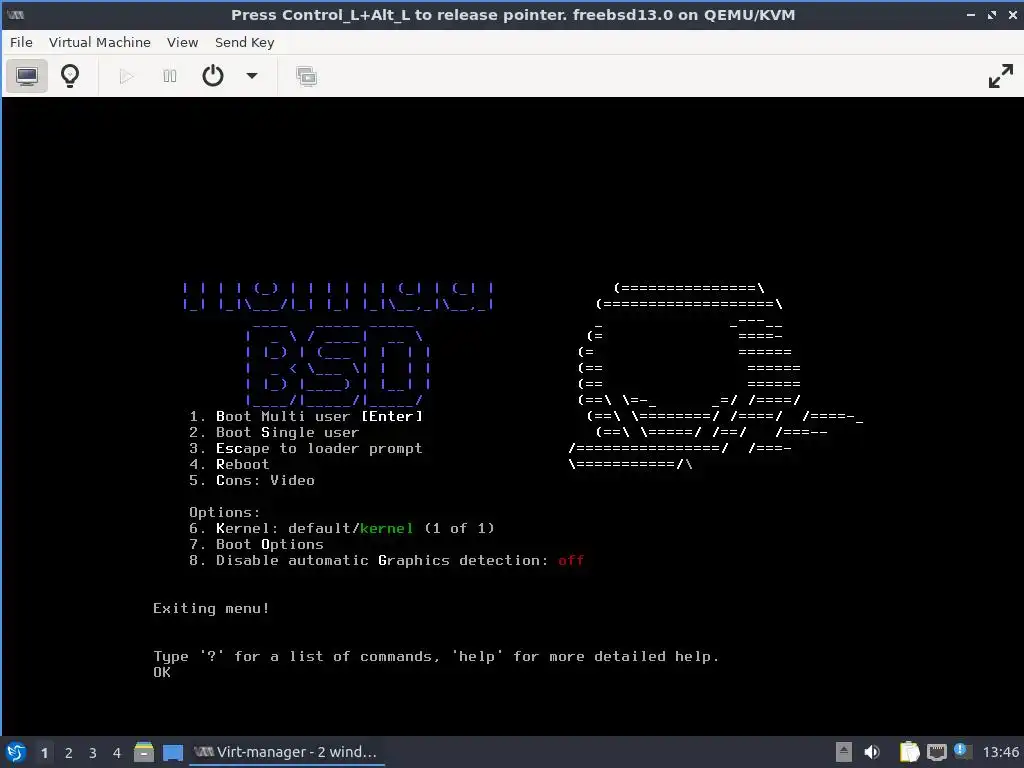Open the View menu

182,42
